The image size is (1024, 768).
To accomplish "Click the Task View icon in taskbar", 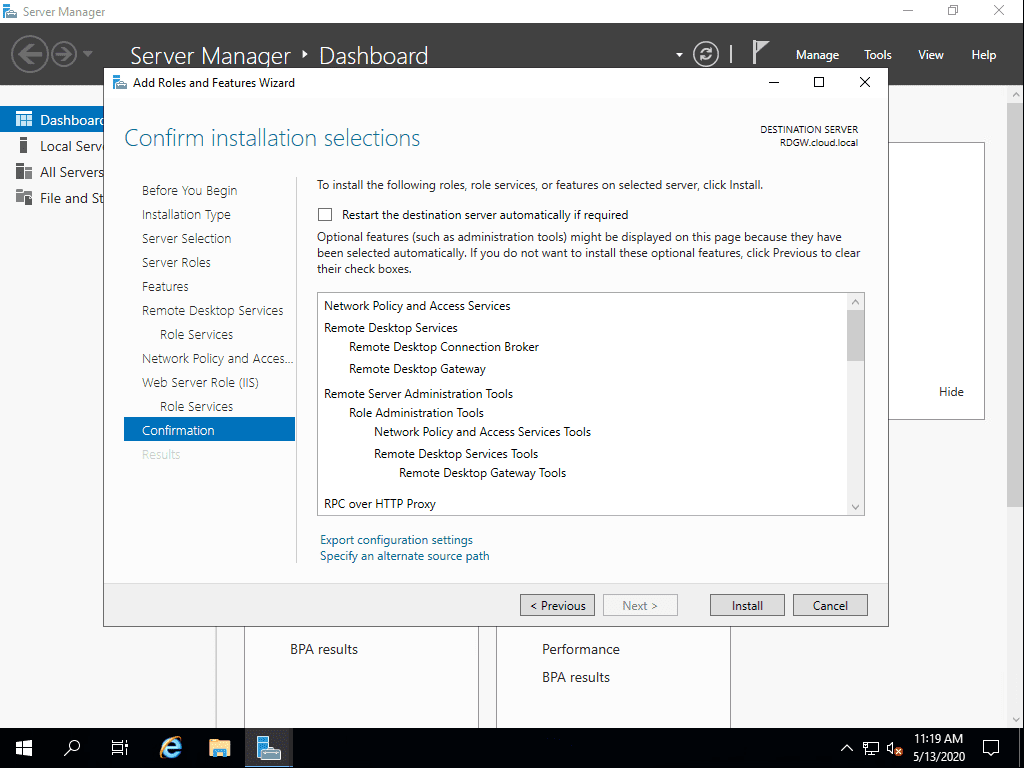I will pyautogui.click(x=119, y=747).
